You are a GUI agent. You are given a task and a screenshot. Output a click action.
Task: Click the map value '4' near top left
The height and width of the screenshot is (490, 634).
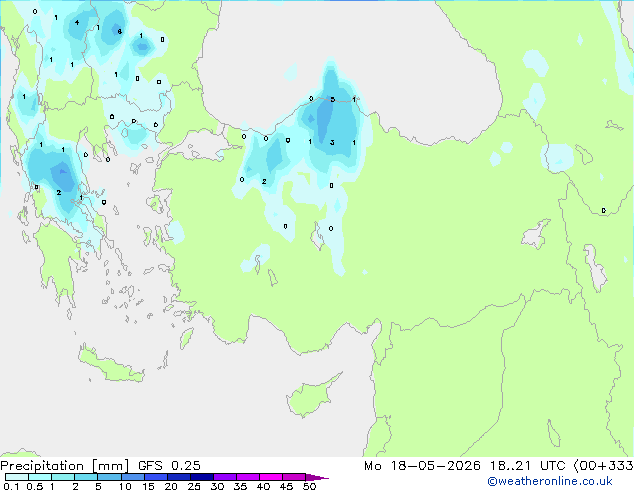77,23
